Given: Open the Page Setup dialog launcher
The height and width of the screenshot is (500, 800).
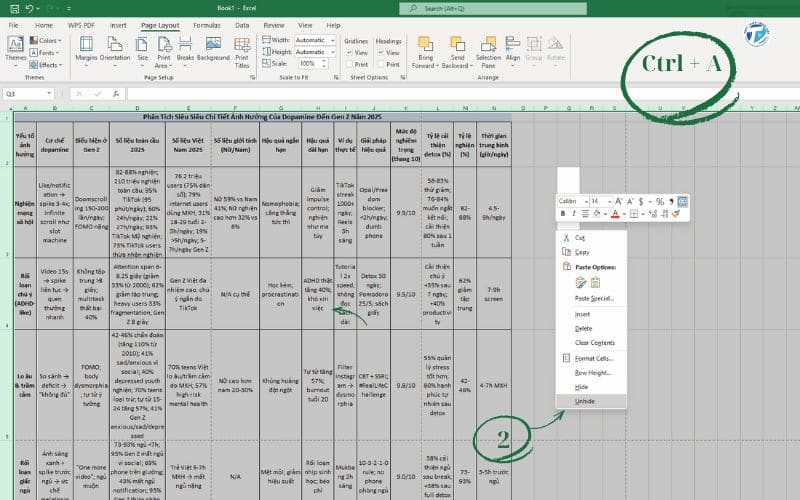Looking at the screenshot, I should point(253,78).
